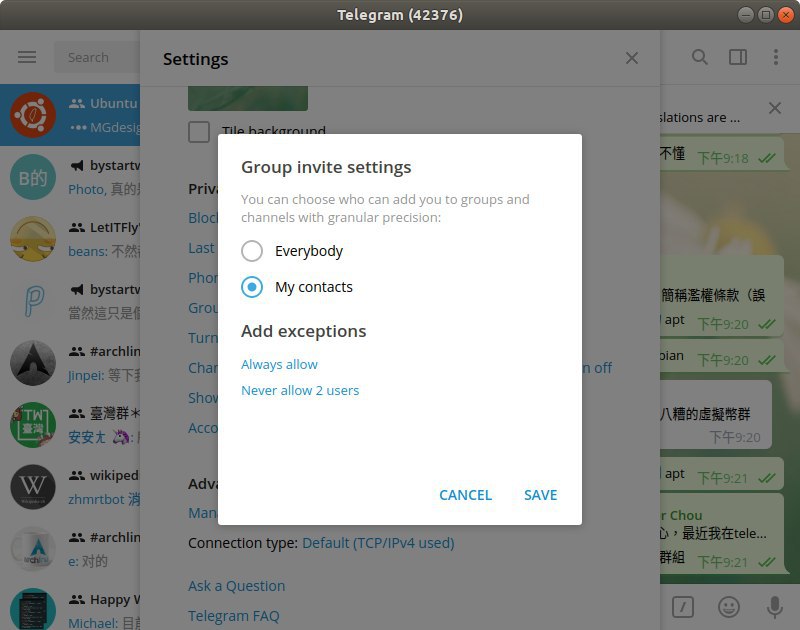The image size is (800, 630).
Task: Minimize the Telegram window
Action: 745,15
